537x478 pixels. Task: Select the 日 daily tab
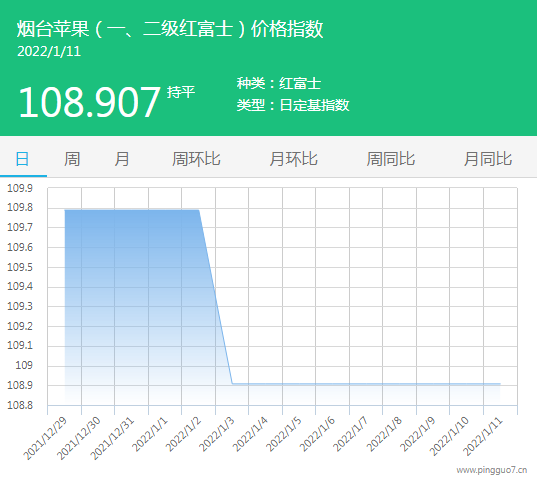pos(23,159)
